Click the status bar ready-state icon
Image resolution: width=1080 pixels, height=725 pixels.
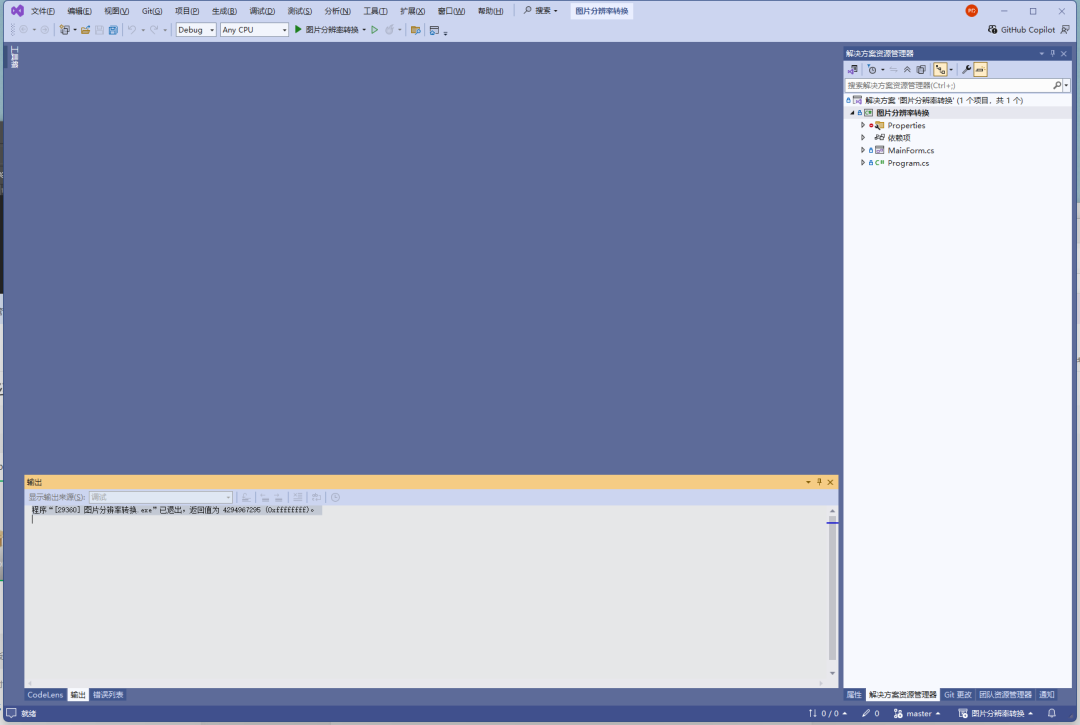11,713
